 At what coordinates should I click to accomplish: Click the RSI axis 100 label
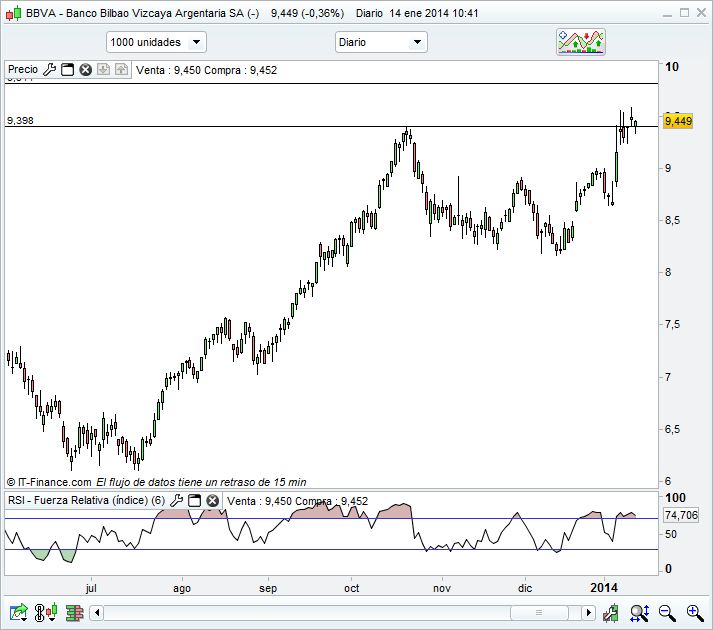[675, 498]
